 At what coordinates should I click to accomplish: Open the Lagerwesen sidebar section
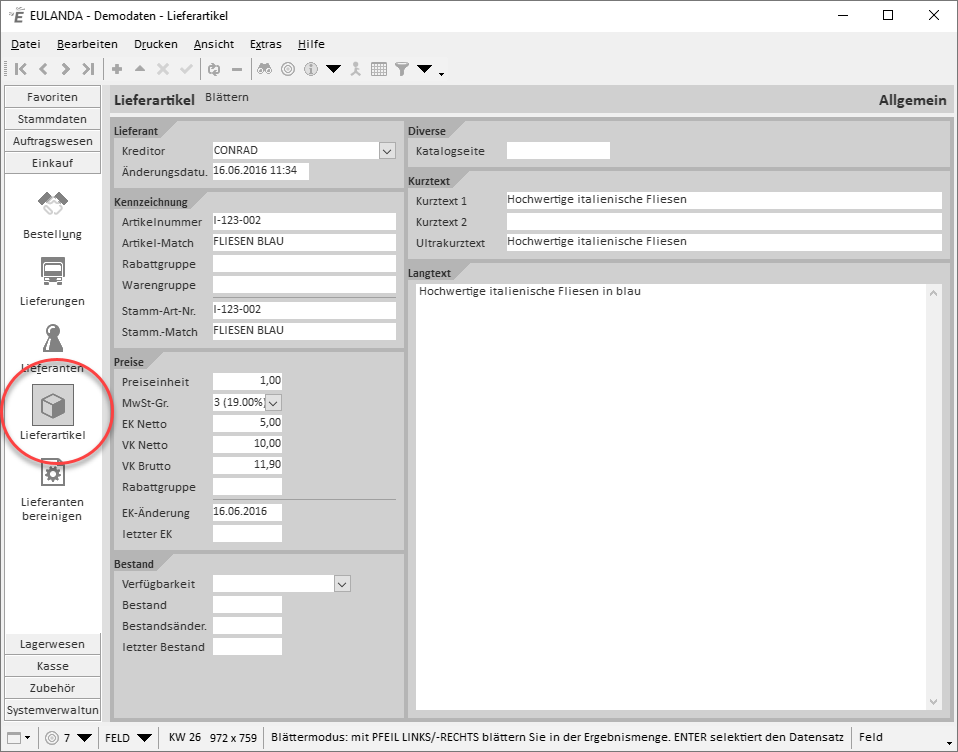pos(53,644)
